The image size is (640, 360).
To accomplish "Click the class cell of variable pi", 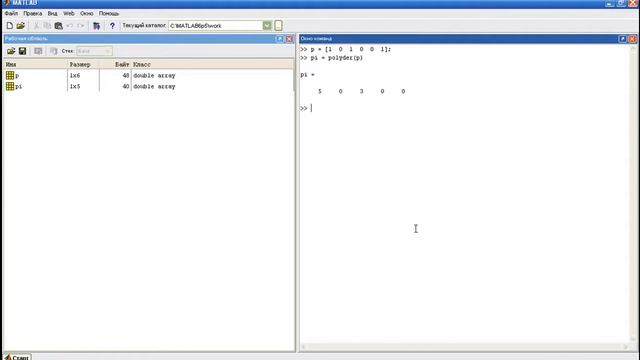I will point(154,87).
